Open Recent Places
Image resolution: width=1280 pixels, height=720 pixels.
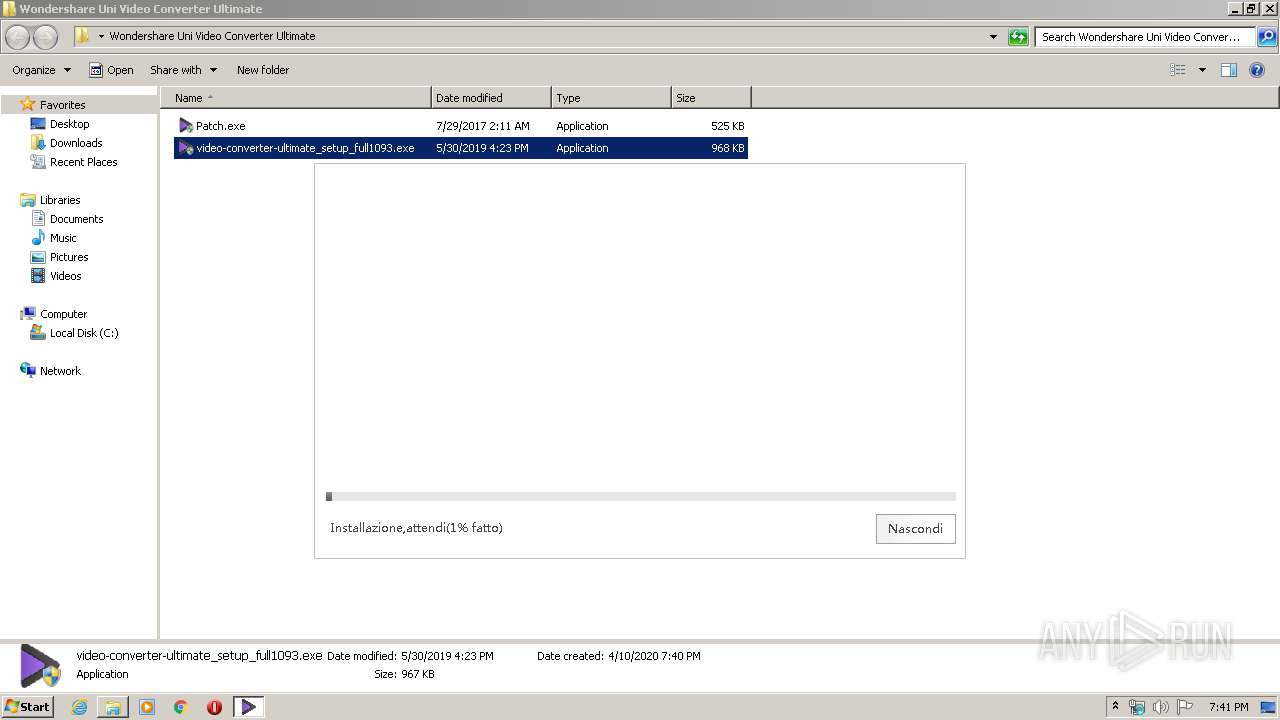coord(83,162)
